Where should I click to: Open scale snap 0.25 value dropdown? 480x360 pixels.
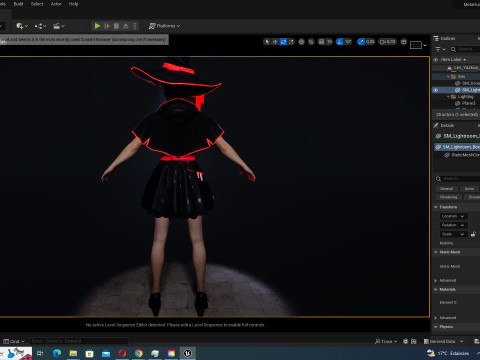370,42
